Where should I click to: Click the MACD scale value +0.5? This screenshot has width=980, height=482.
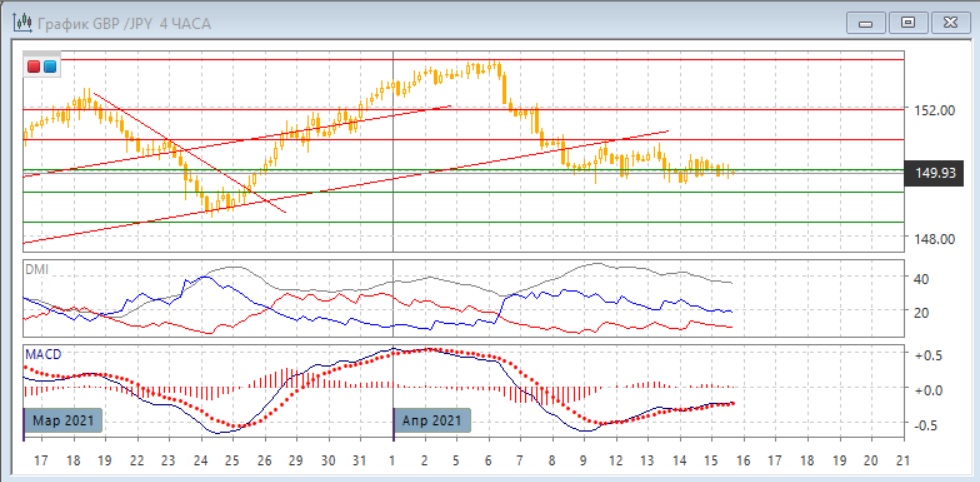pos(927,355)
